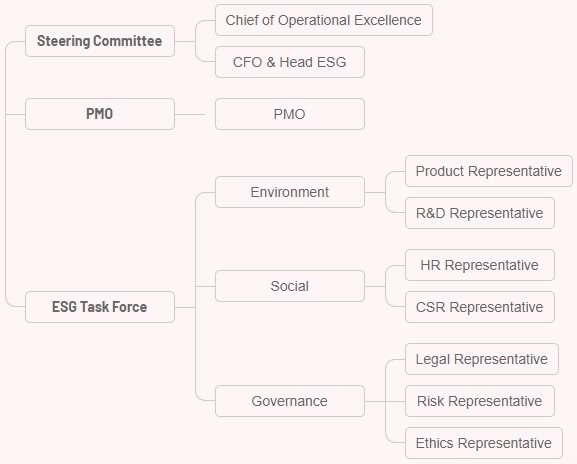Click the Chief of Operational Excellence box

point(324,20)
